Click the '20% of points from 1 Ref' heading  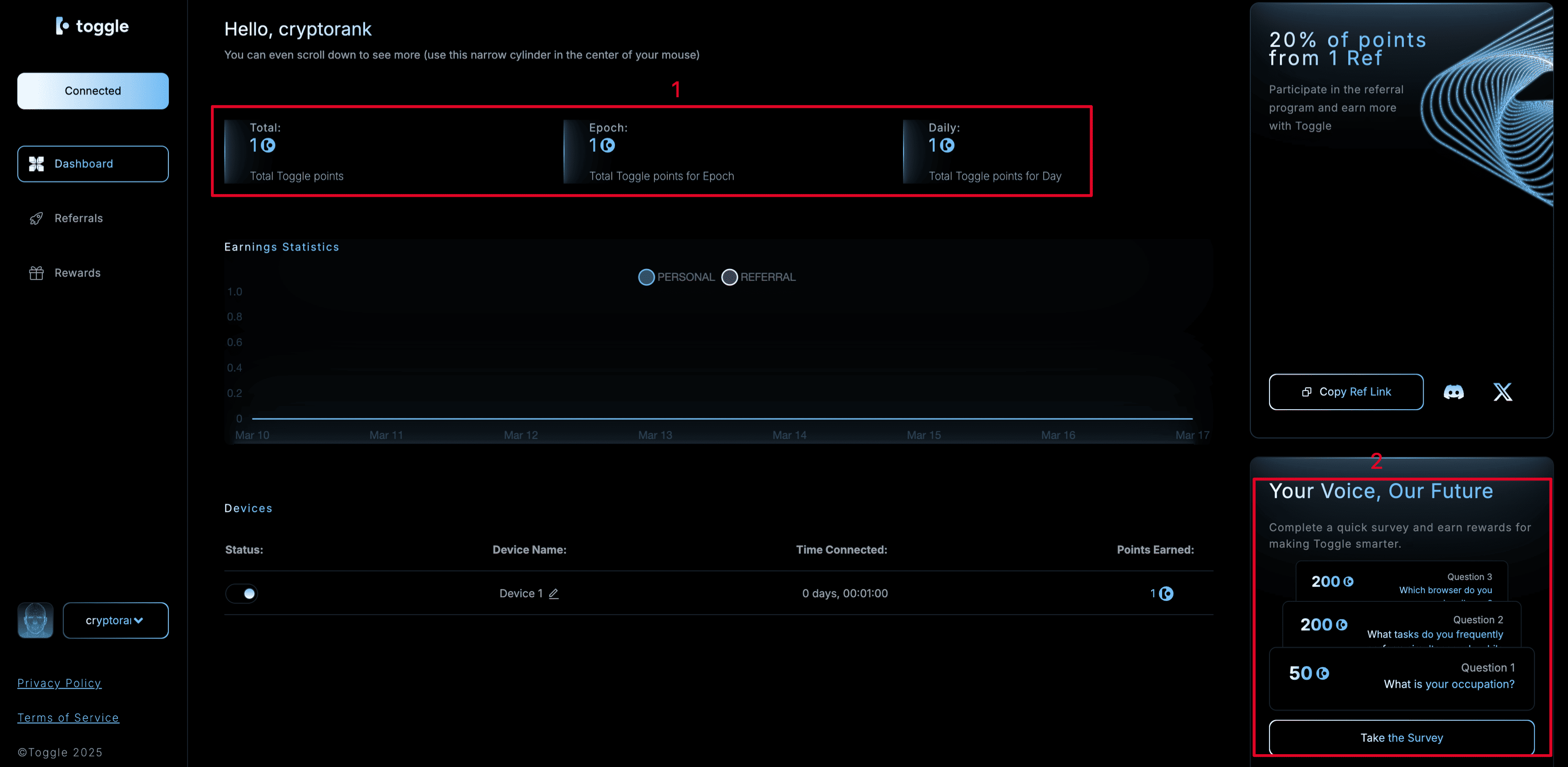tap(1347, 49)
